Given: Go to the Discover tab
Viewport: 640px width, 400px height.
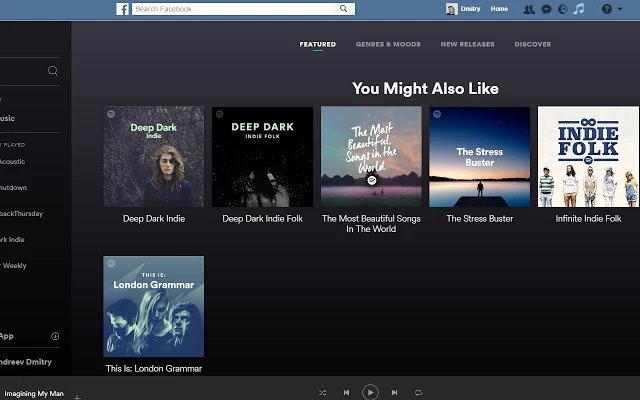Looking at the screenshot, I should pyautogui.click(x=532, y=45).
